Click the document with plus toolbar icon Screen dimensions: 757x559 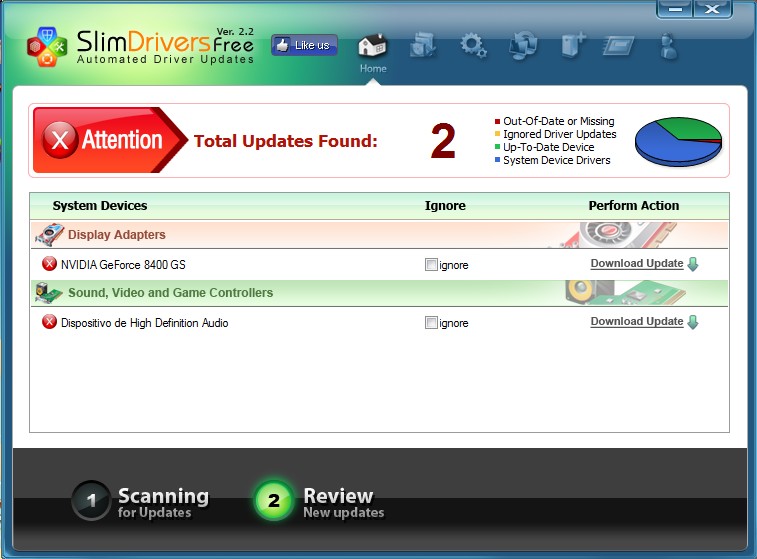tap(572, 45)
